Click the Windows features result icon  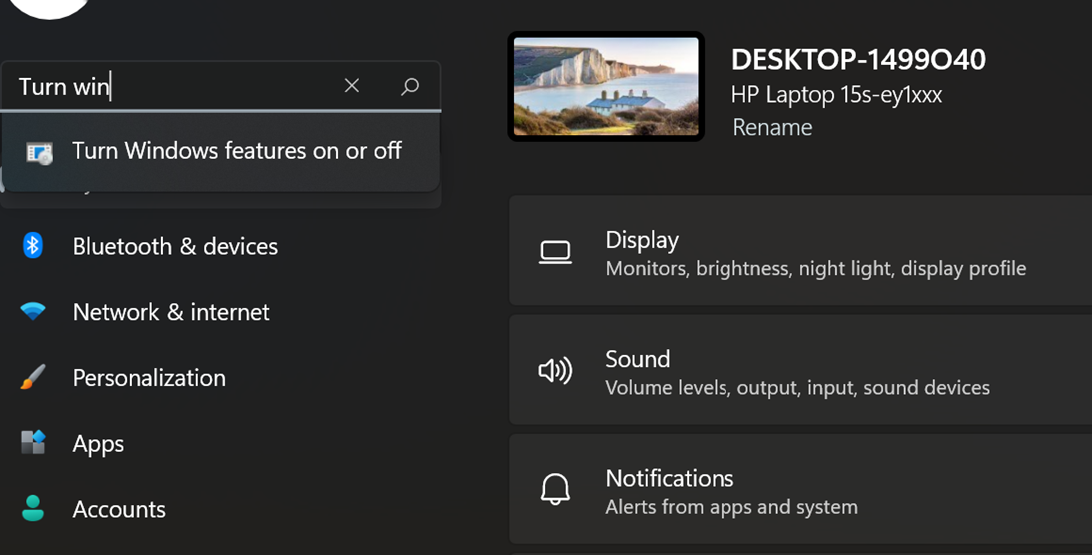tap(39, 153)
